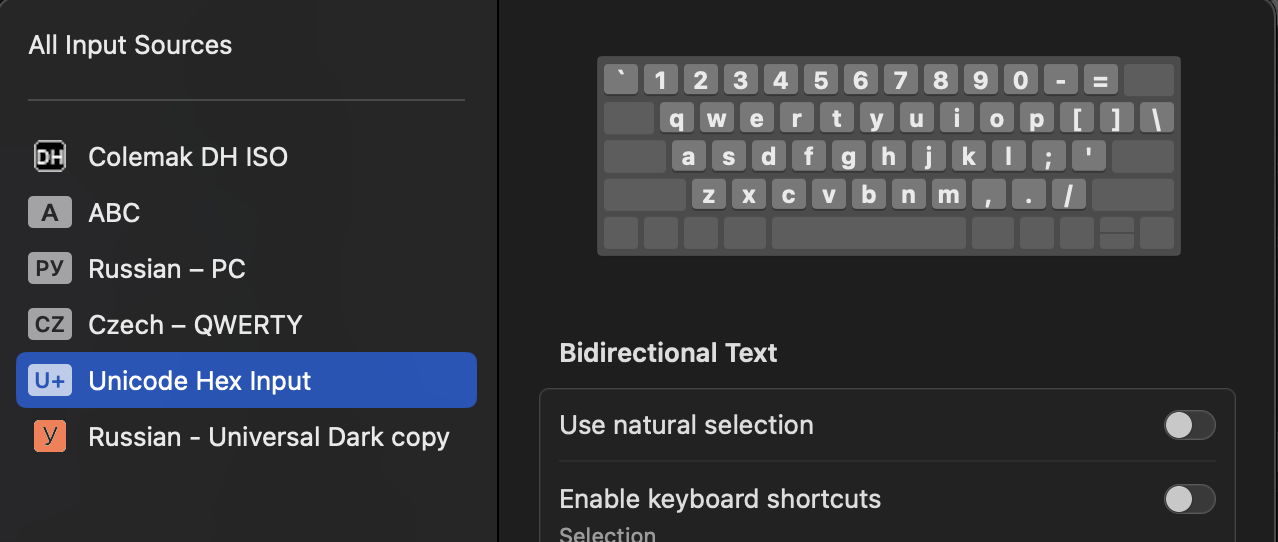
Task: Click the backslash key in preview
Action: 1156,119
